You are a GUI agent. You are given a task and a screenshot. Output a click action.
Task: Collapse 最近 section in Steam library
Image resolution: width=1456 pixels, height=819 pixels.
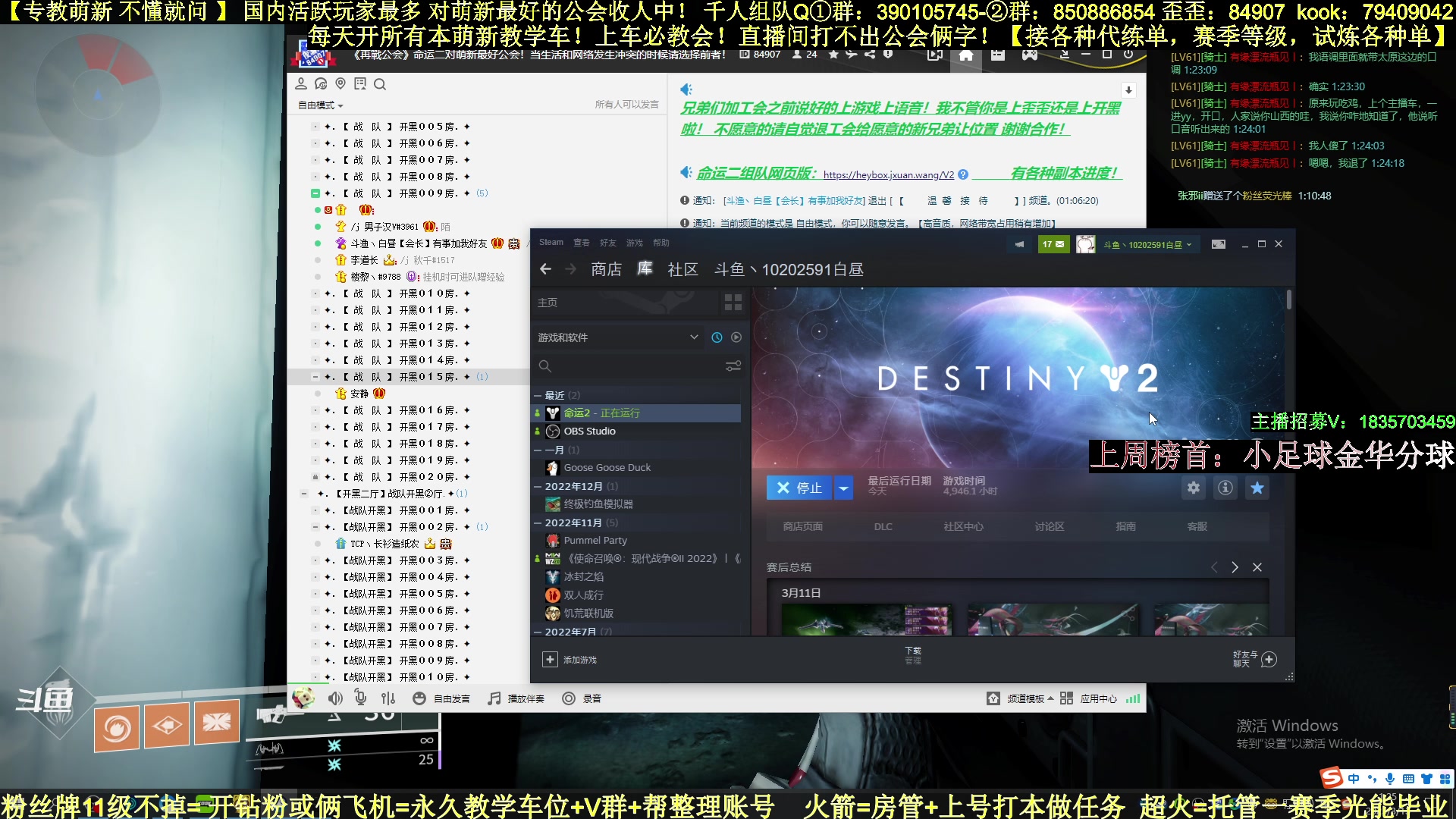[x=538, y=396]
